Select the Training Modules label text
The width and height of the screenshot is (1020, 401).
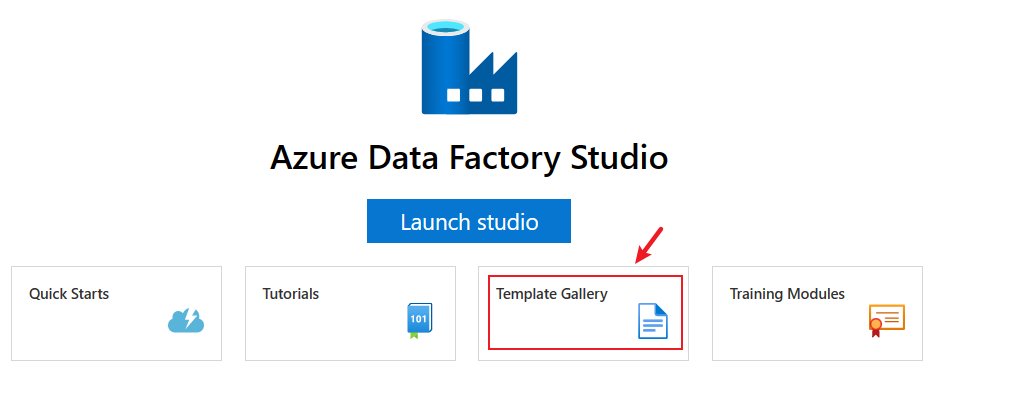pos(787,294)
